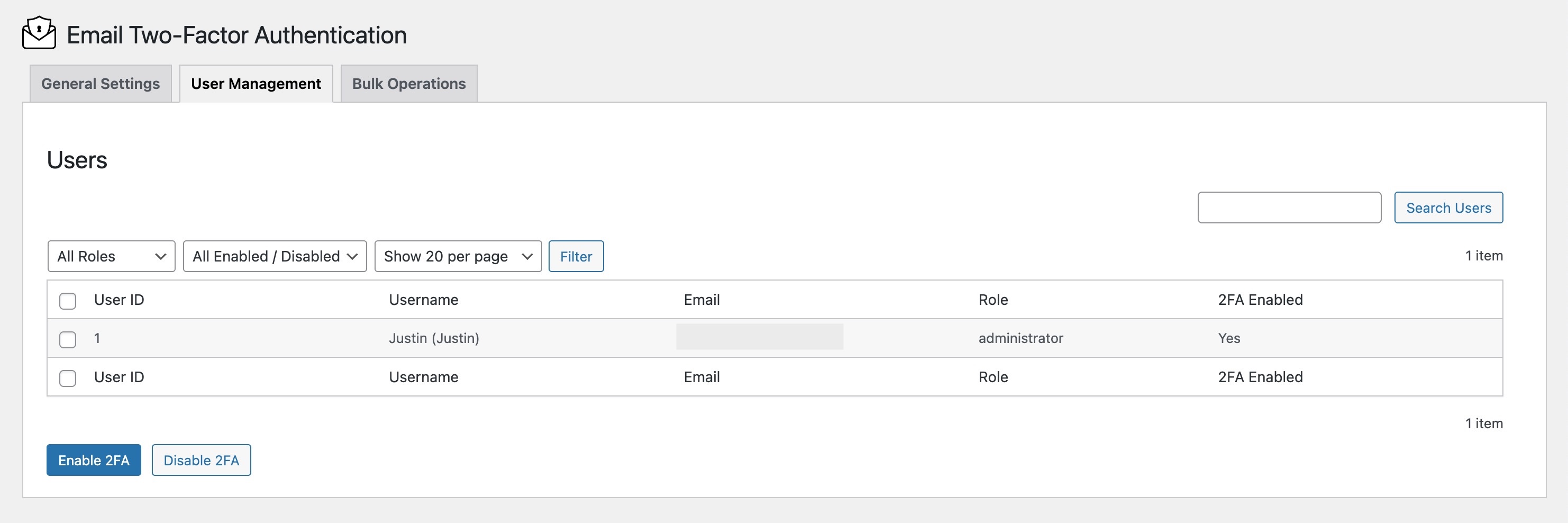Click the Filter button
The width and height of the screenshot is (1568, 523).
pyautogui.click(x=575, y=256)
